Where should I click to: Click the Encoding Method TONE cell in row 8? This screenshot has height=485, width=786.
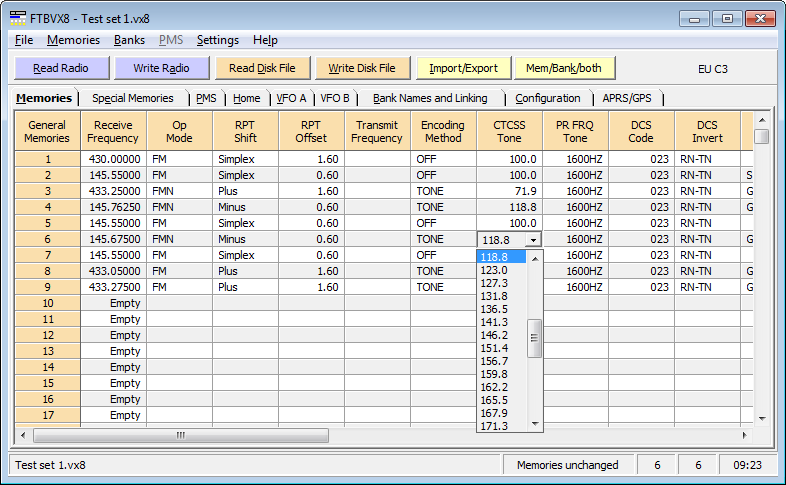pos(443,271)
